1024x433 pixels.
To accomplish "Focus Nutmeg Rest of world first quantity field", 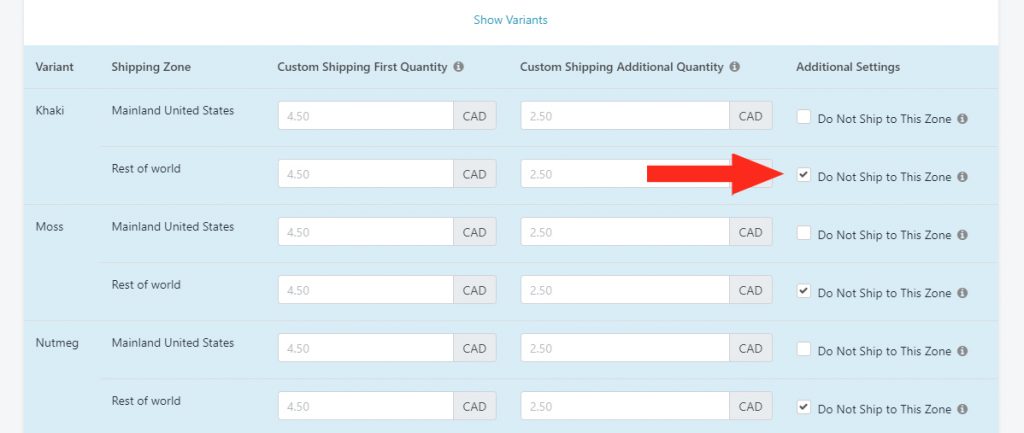I will (x=366, y=406).
